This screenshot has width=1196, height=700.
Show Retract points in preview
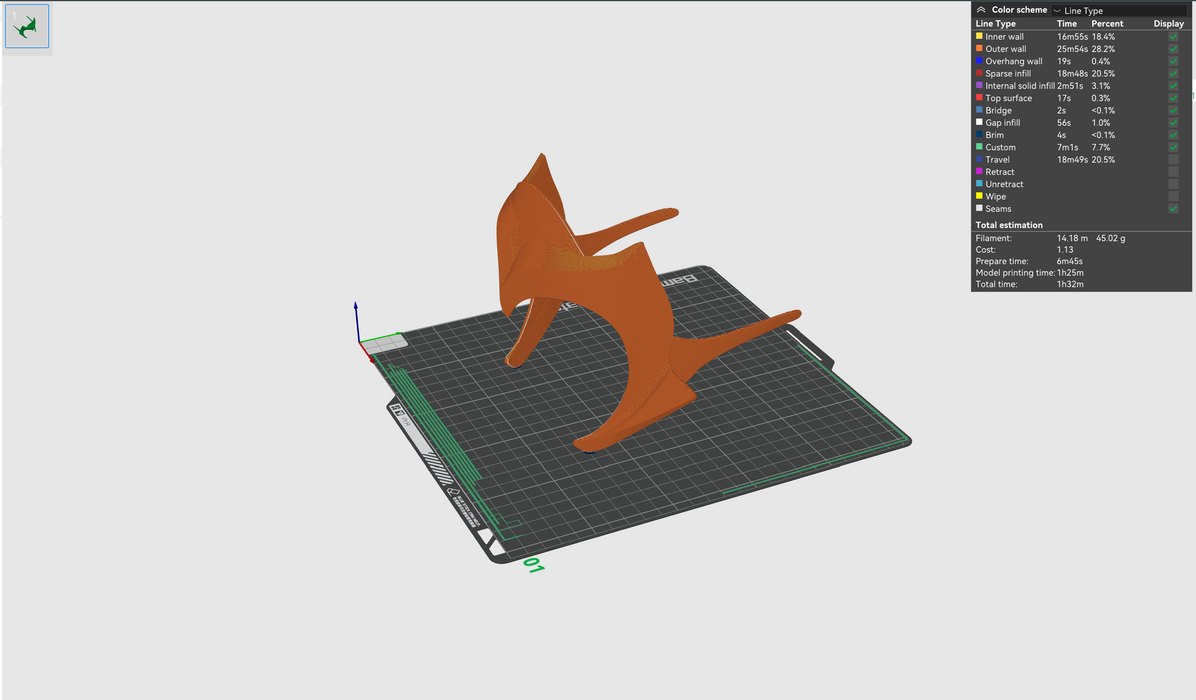pyautogui.click(x=1173, y=172)
